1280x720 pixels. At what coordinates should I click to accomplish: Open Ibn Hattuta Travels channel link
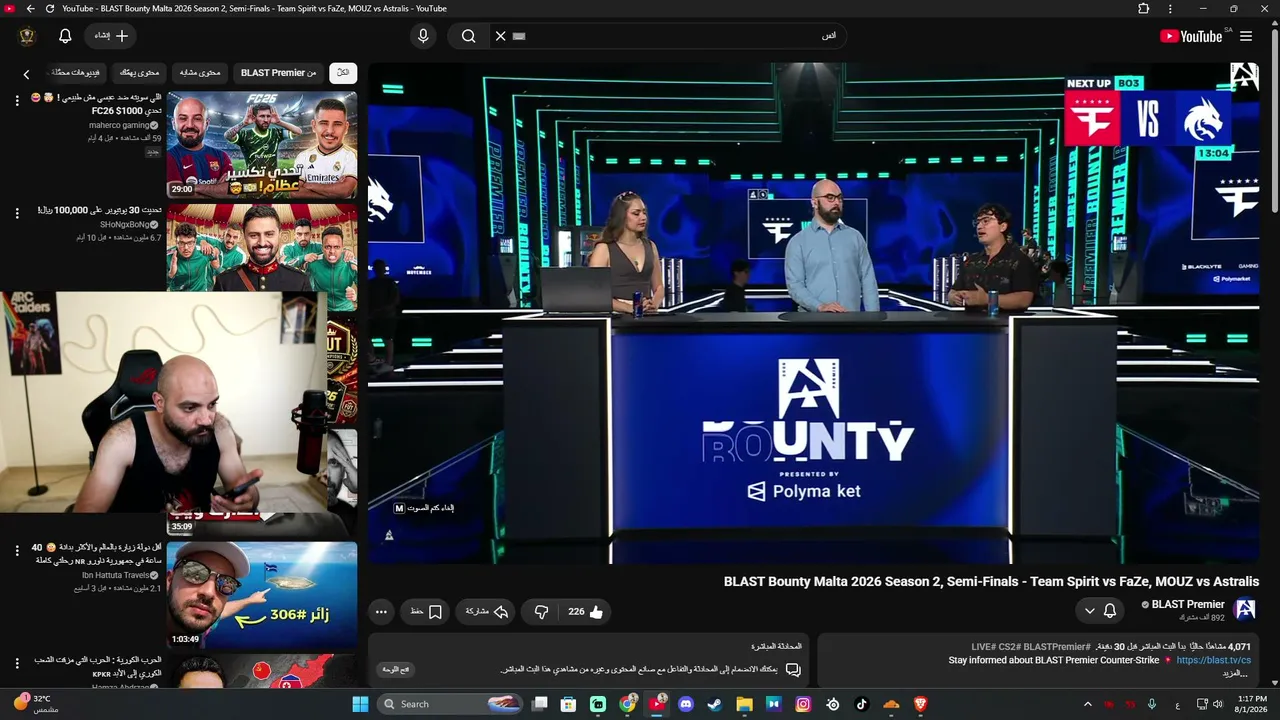tap(115, 575)
